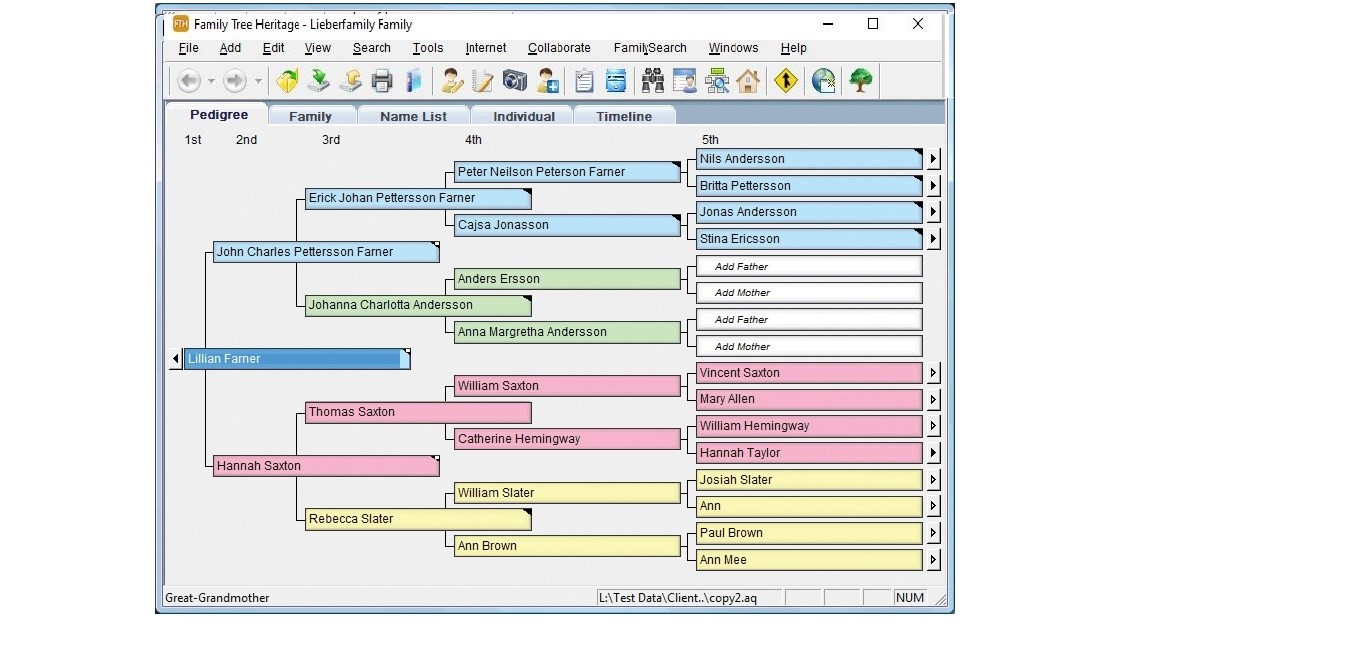Click the notepad with pencil icon
The image size is (1360, 656).
tap(483, 81)
